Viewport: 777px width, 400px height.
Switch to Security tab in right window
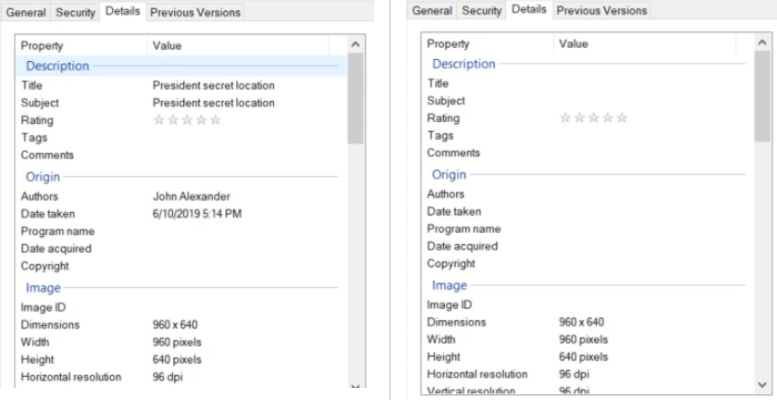point(482,10)
